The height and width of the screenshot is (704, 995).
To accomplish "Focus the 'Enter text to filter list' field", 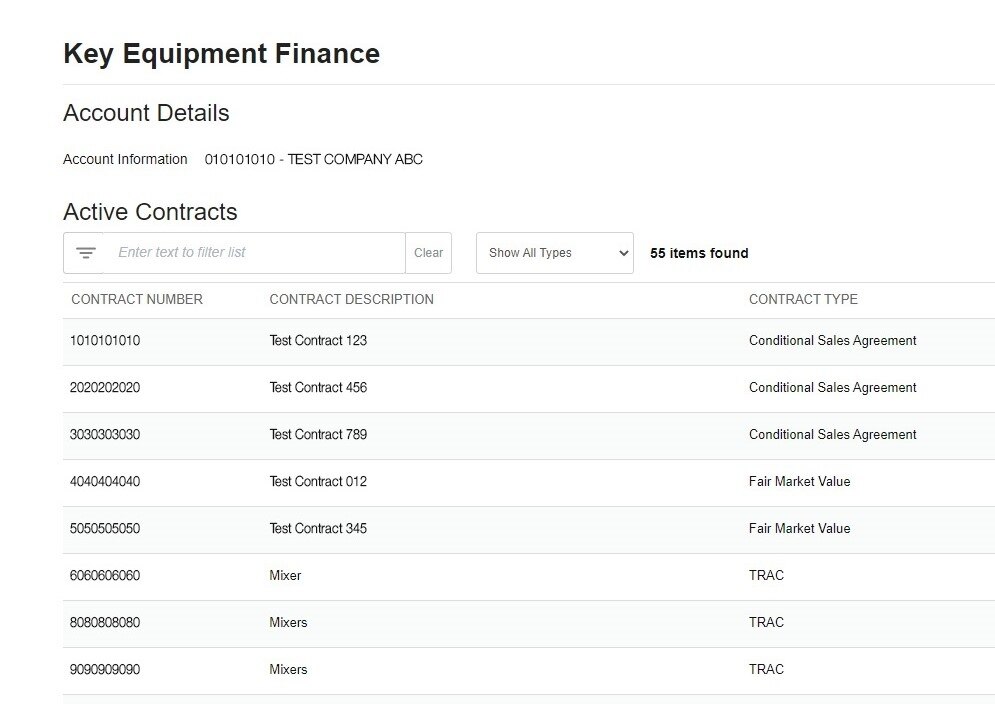I will (x=254, y=253).
